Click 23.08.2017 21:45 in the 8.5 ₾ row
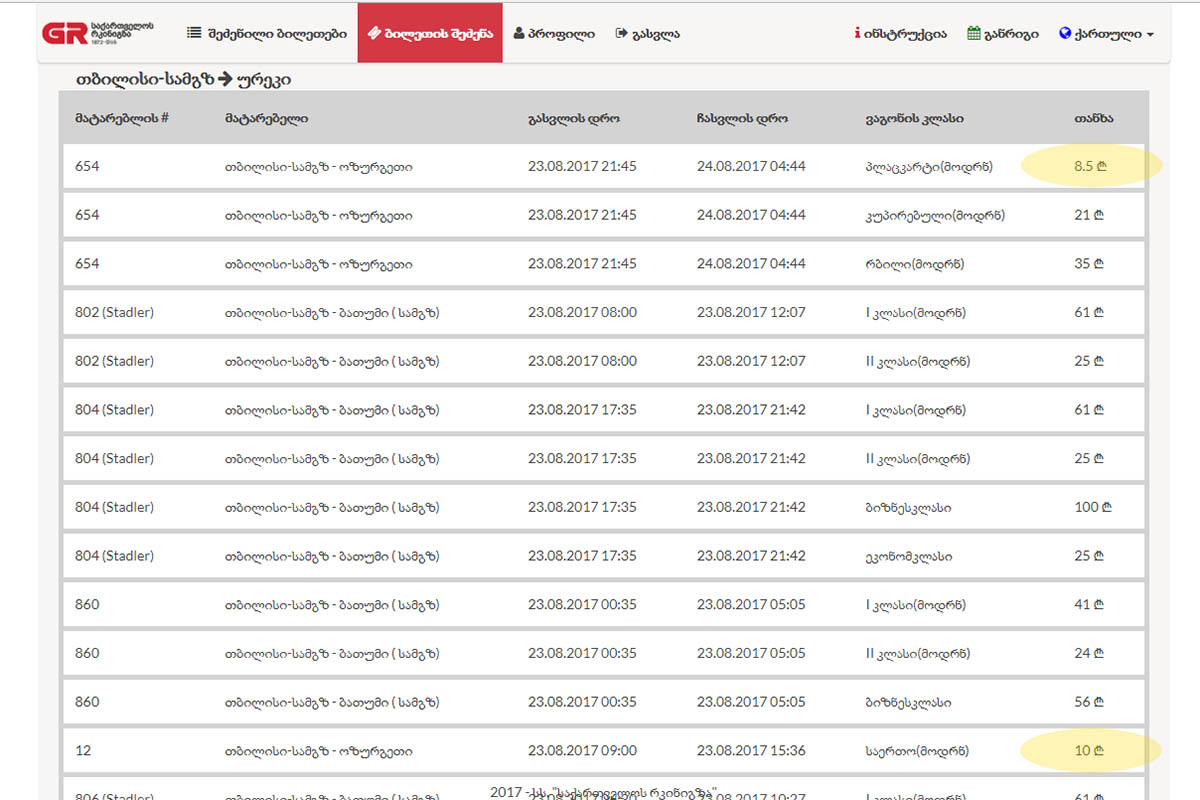This screenshot has width=1200, height=800. click(x=582, y=166)
